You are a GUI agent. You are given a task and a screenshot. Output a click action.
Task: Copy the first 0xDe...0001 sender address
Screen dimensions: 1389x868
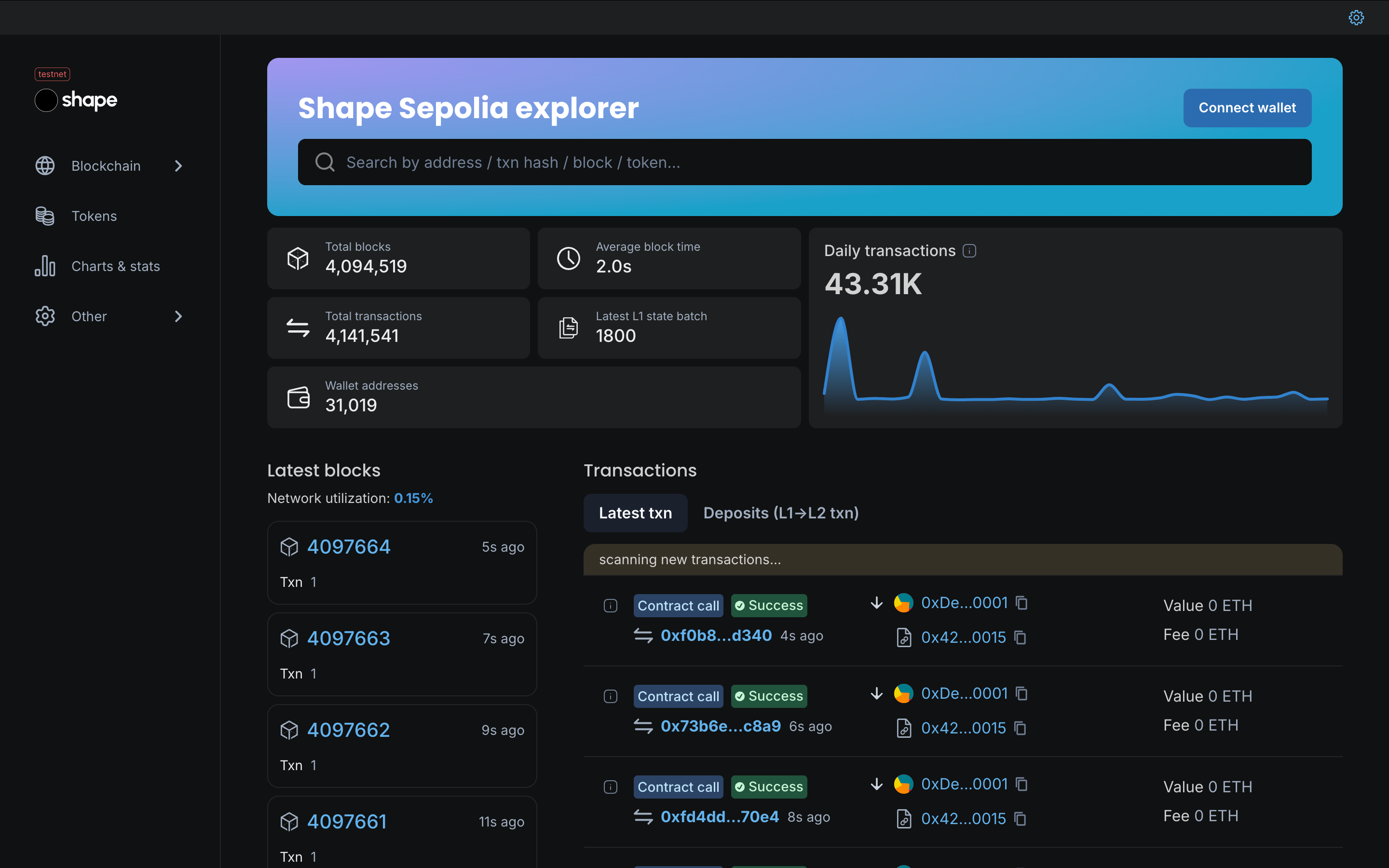coord(1021,603)
